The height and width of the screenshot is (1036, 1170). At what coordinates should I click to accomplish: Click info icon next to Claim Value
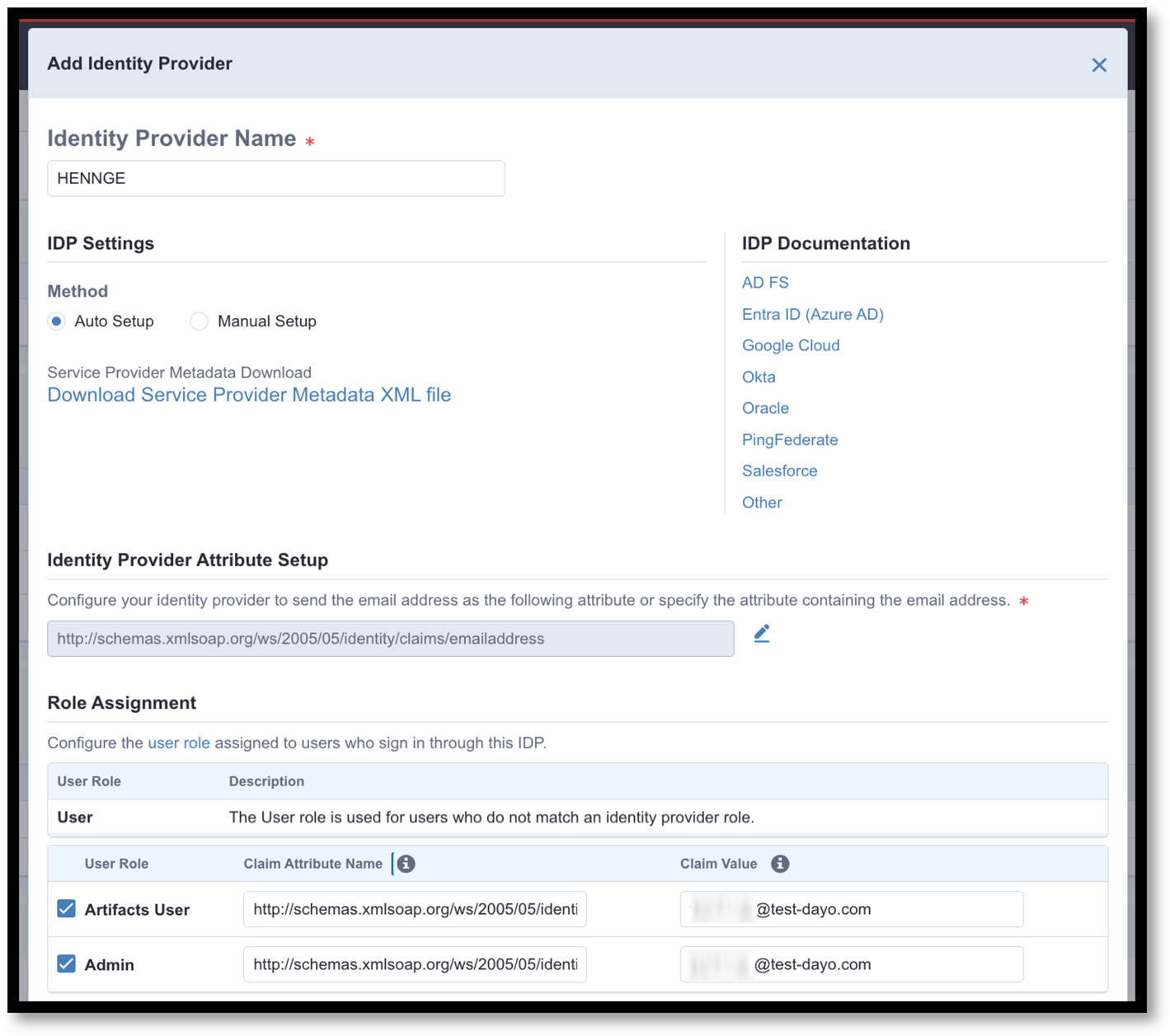point(780,864)
